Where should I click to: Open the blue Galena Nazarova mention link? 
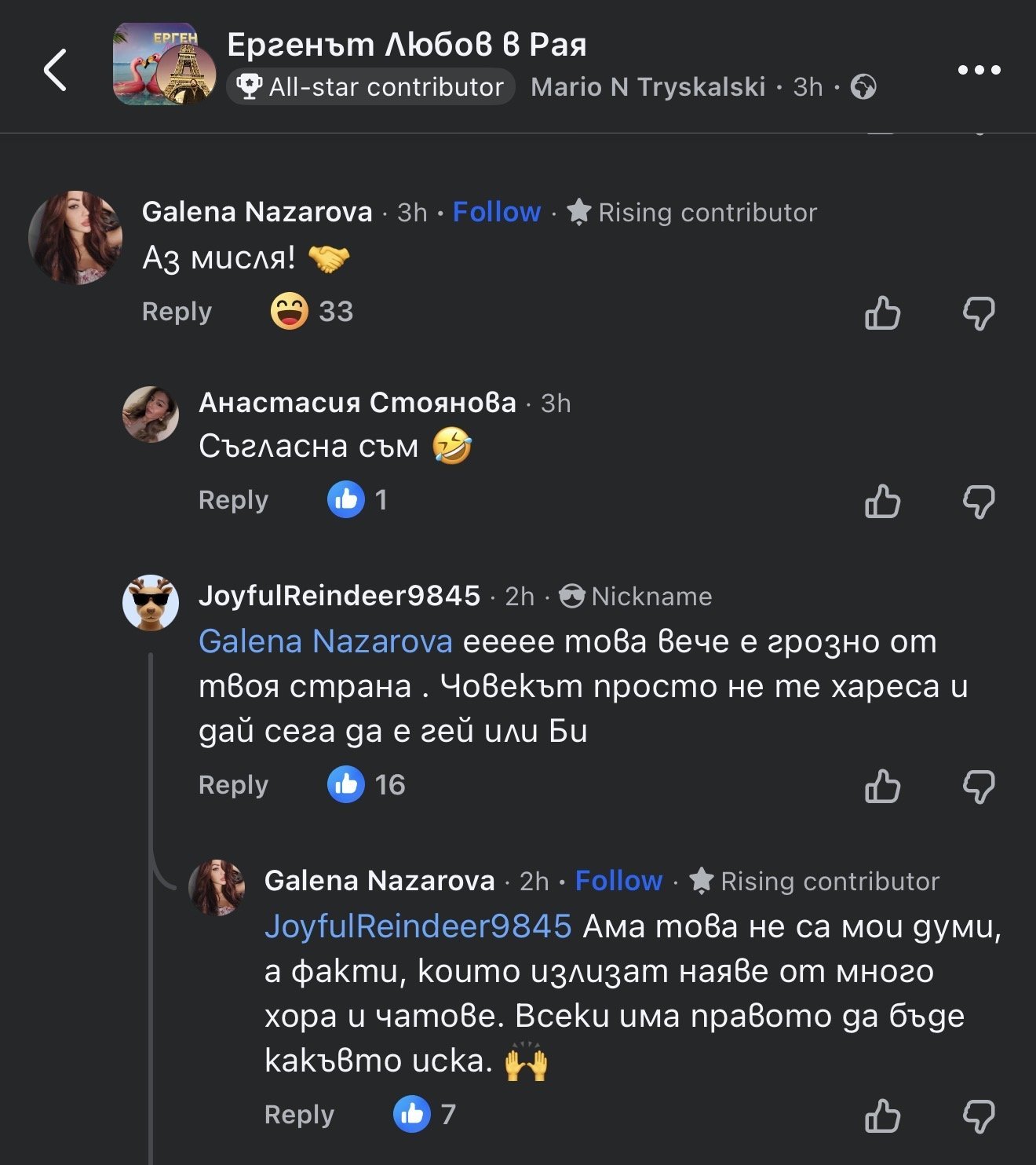coord(325,642)
